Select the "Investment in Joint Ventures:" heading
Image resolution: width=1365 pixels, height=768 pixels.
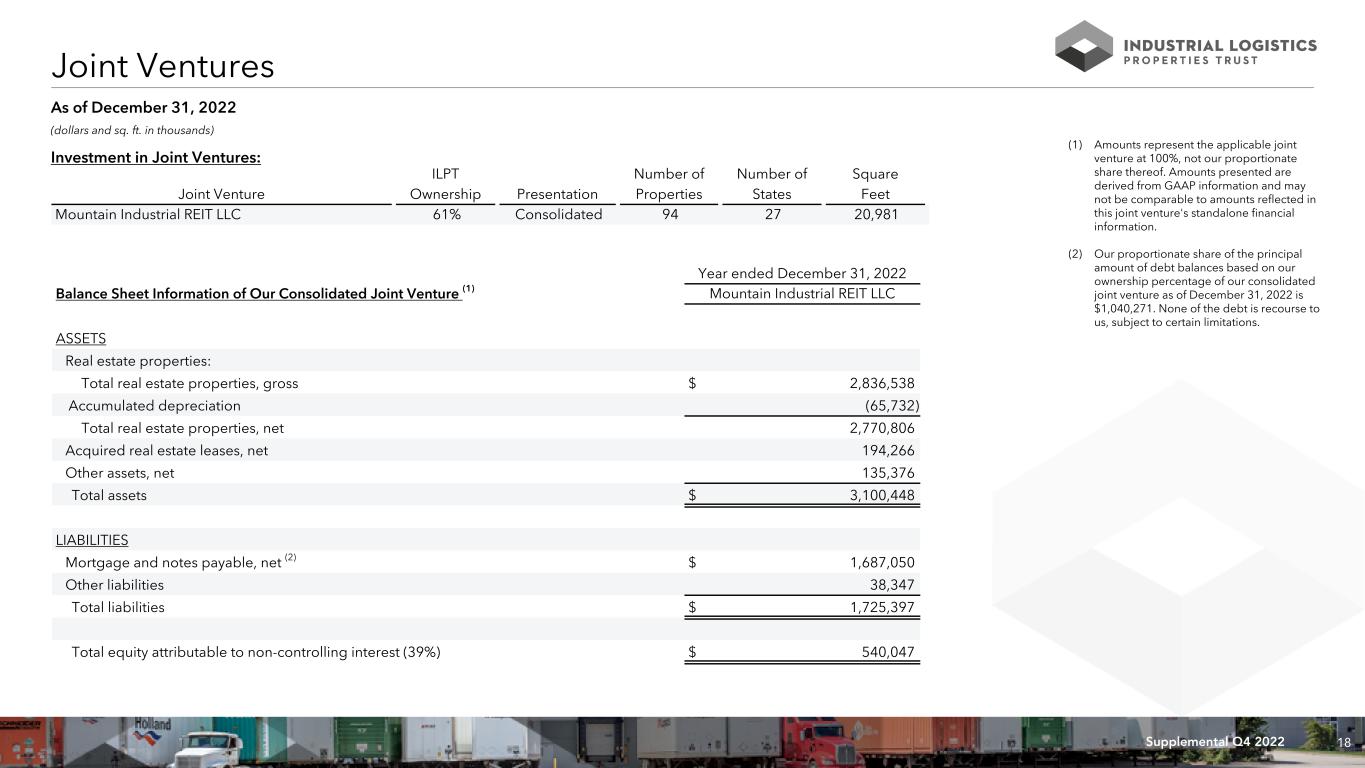(x=156, y=157)
